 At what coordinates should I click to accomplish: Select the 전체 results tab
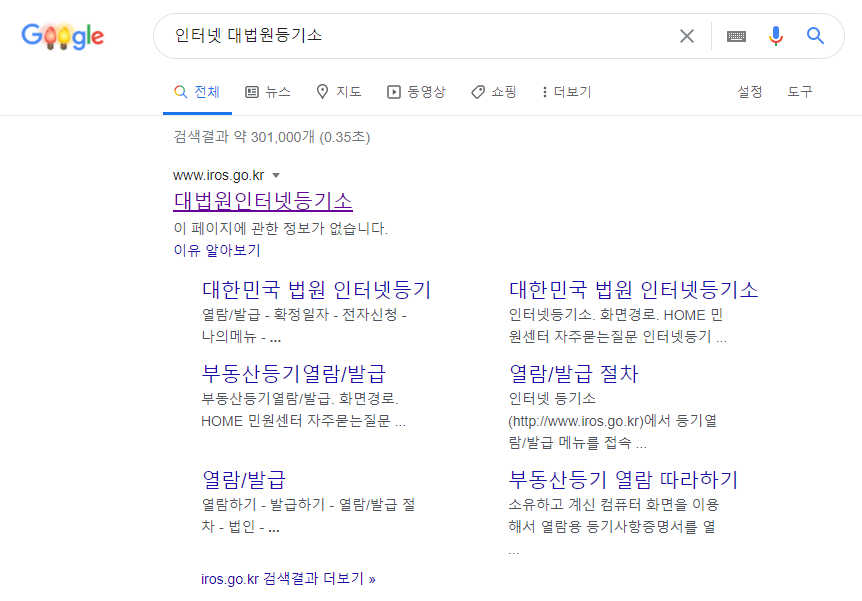point(197,92)
